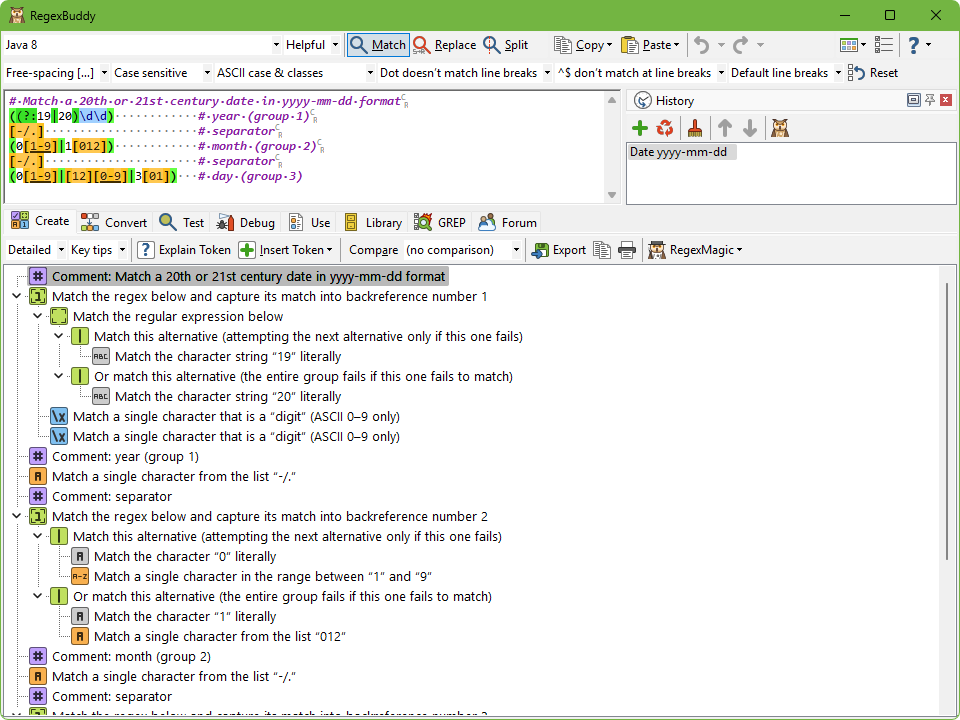Click the Paste toolbar button
The width and height of the screenshot is (960, 720).
(x=650, y=45)
